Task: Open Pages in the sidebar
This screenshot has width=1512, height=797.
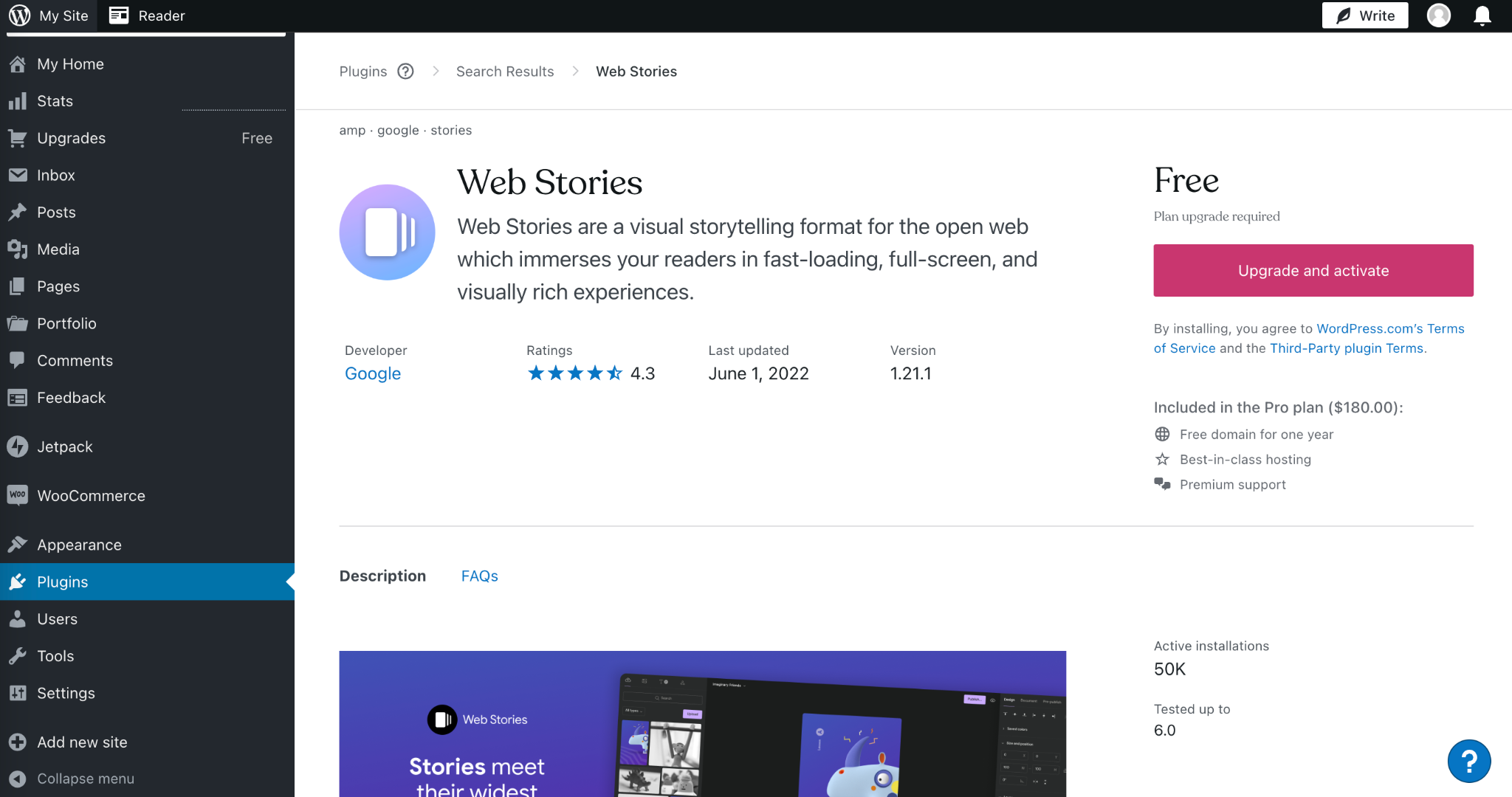Action: click(x=147, y=286)
